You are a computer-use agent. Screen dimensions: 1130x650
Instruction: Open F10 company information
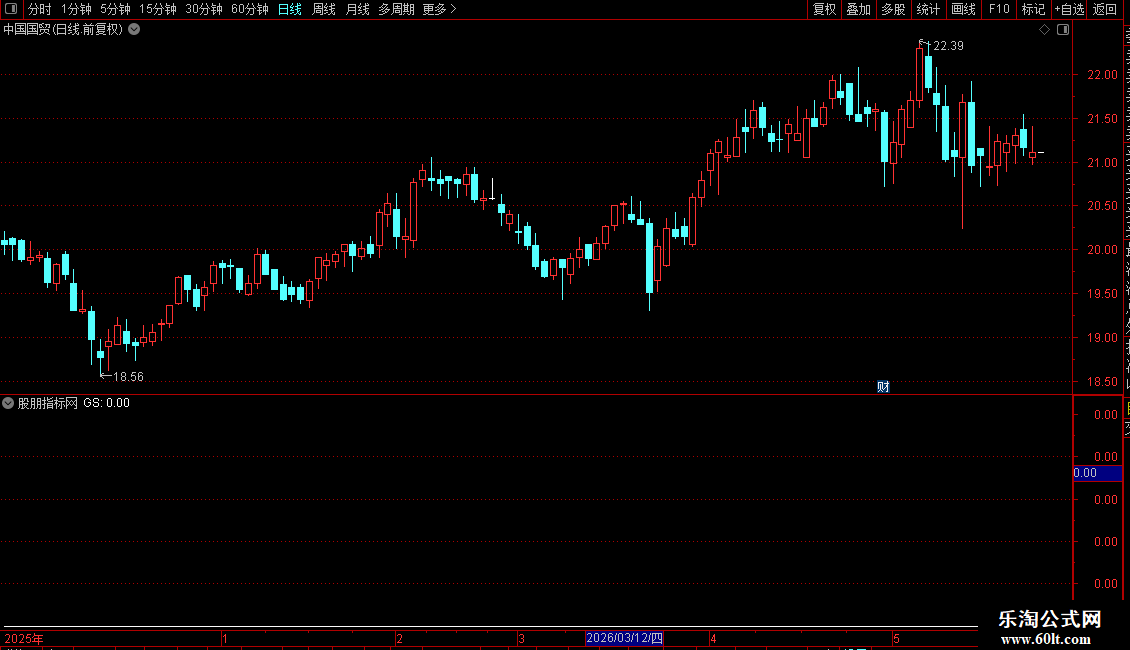pyautogui.click(x=999, y=9)
